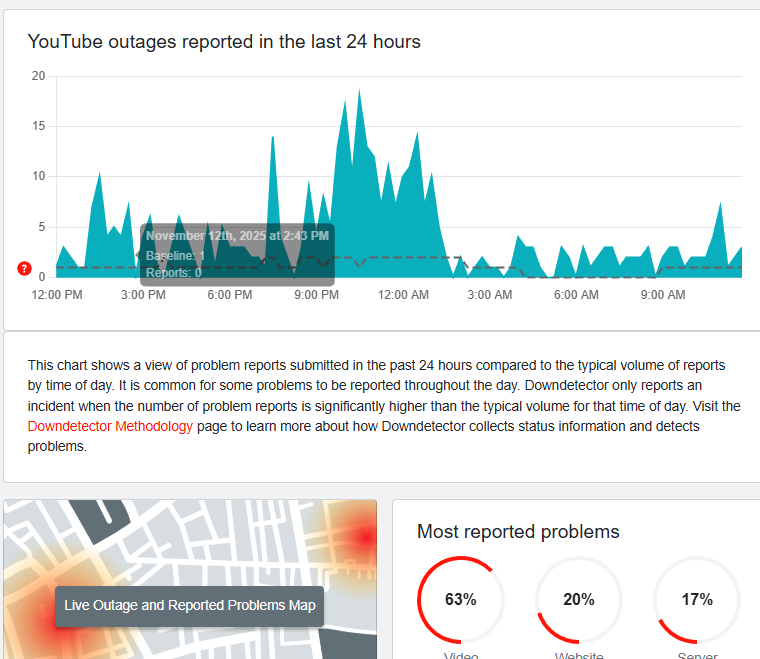Click the y-axis value '20'
This screenshot has width=760, height=659.
pos(38,76)
